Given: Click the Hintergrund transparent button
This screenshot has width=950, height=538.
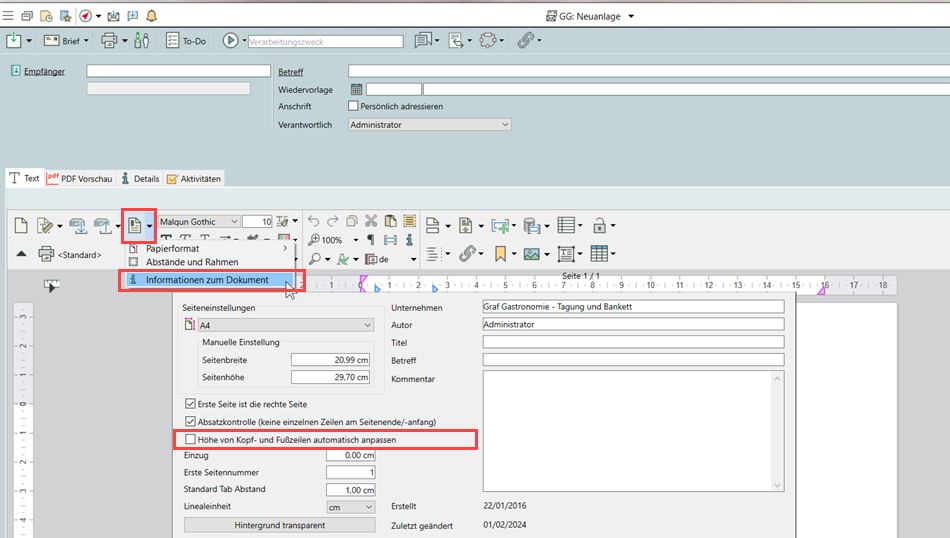Looking at the screenshot, I should [279, 525].
